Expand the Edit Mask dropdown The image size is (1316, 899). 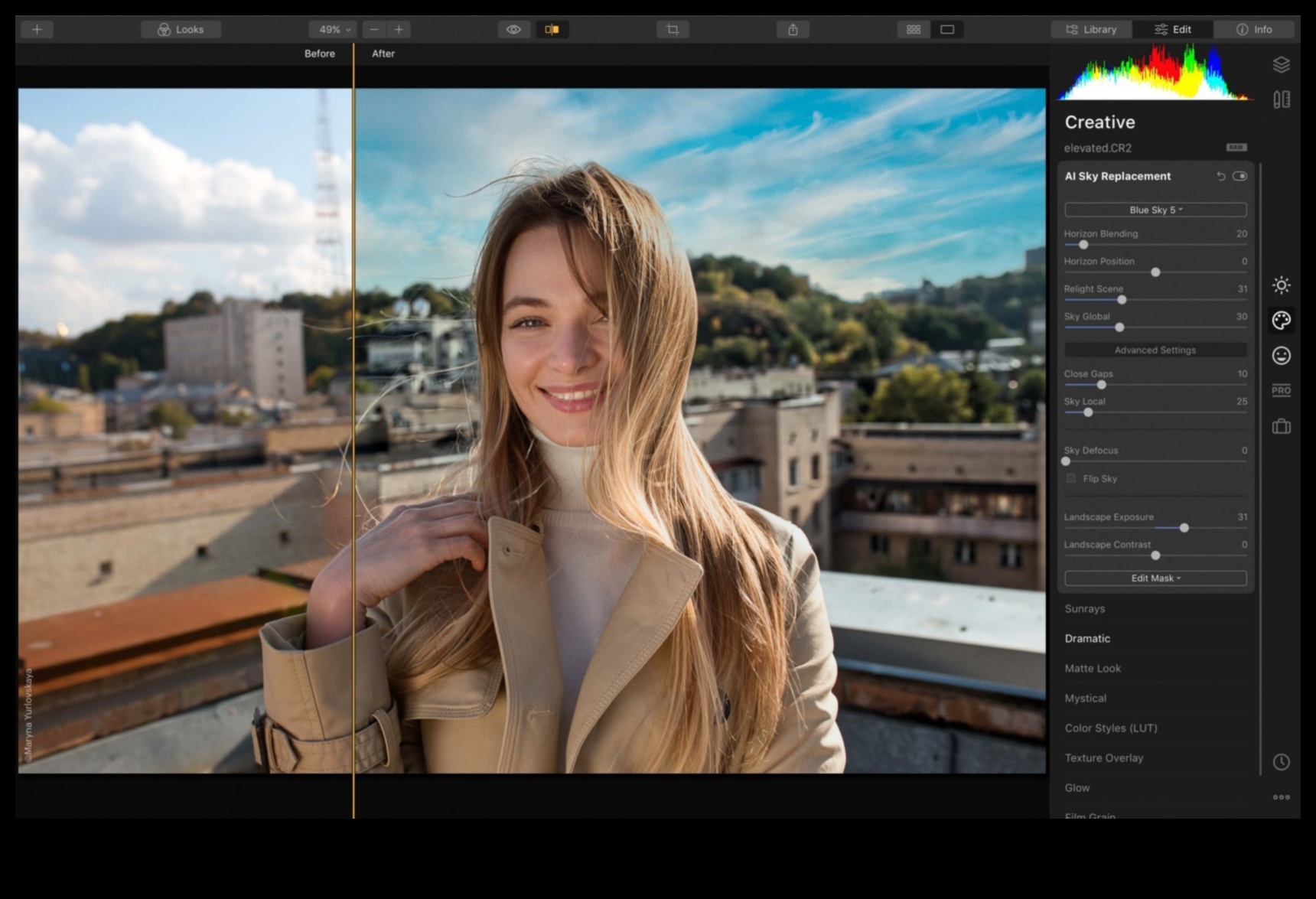(x=1155, y=578)
